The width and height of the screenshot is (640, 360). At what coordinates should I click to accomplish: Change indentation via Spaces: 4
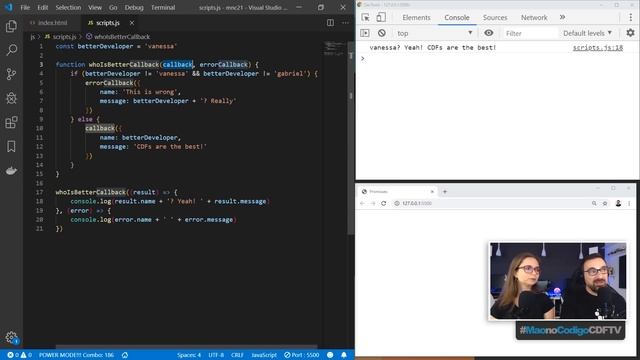189,355
